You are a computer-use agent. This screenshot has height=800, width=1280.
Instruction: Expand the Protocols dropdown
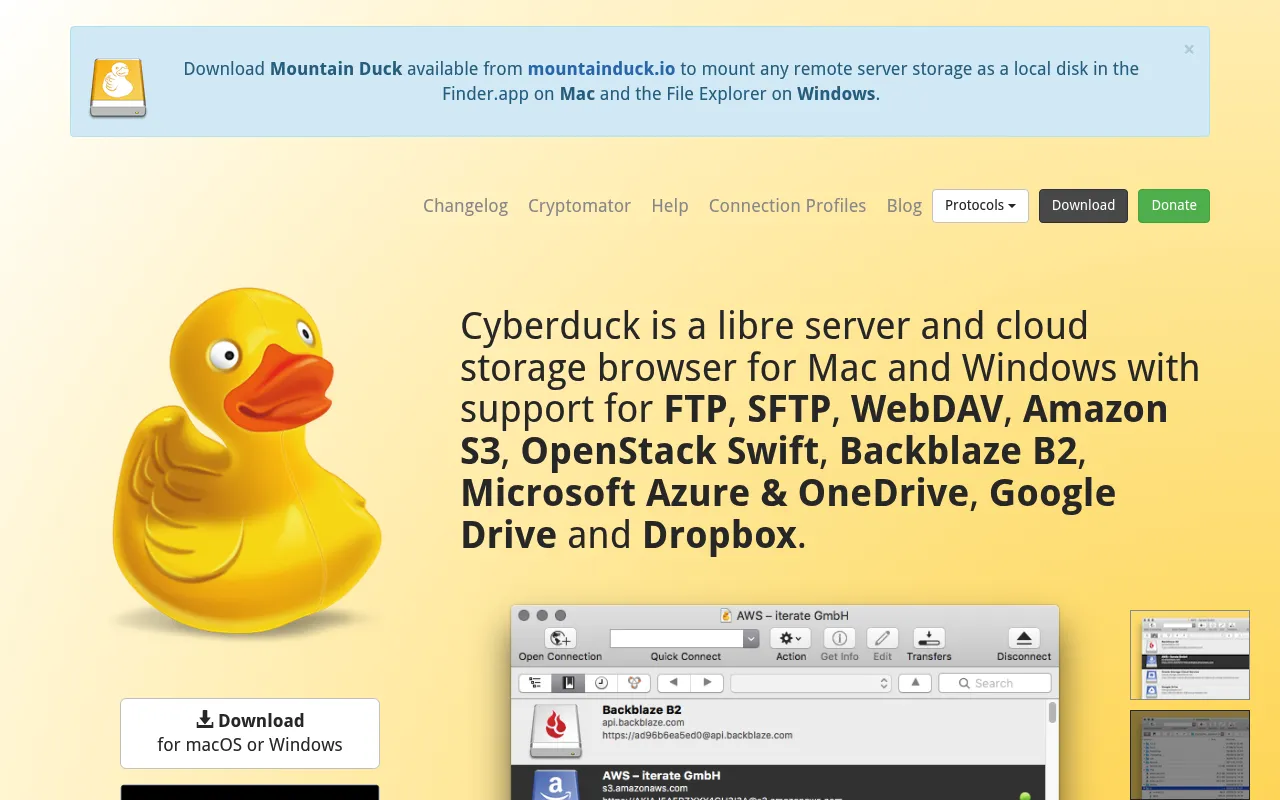point(980,205)
